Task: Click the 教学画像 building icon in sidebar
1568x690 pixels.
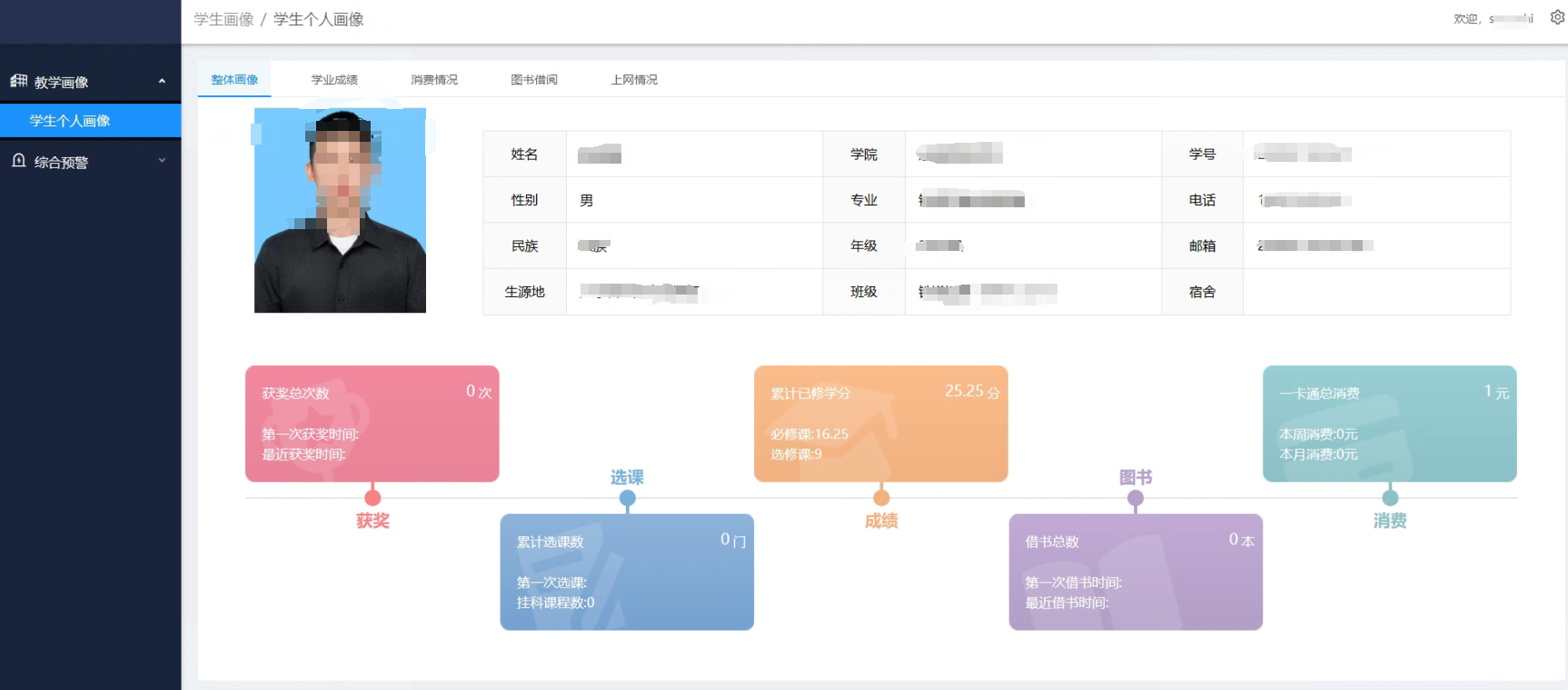Action: tap(18, 81)
